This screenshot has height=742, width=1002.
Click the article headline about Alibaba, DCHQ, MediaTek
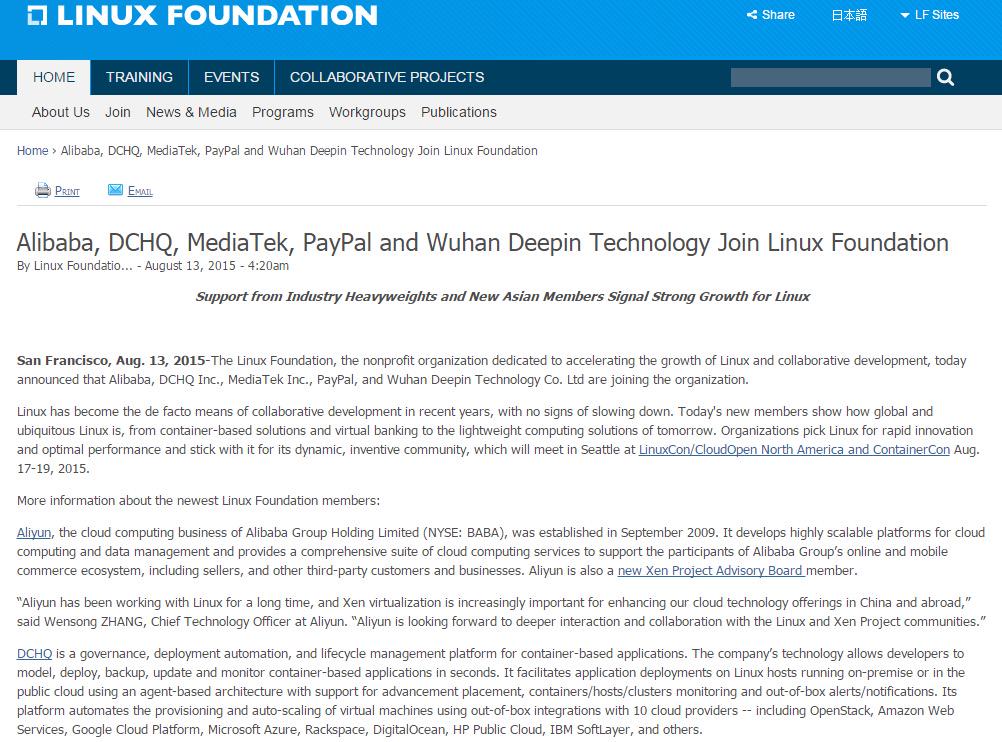point(482,243)
